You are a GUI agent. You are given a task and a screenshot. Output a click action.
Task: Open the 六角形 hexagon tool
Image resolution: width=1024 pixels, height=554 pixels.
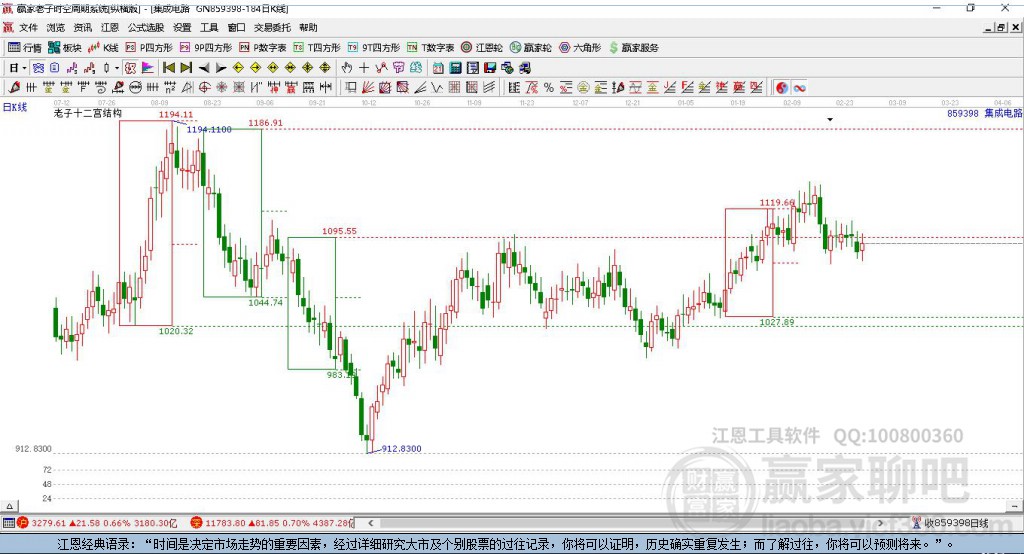[x=580, y=48]
